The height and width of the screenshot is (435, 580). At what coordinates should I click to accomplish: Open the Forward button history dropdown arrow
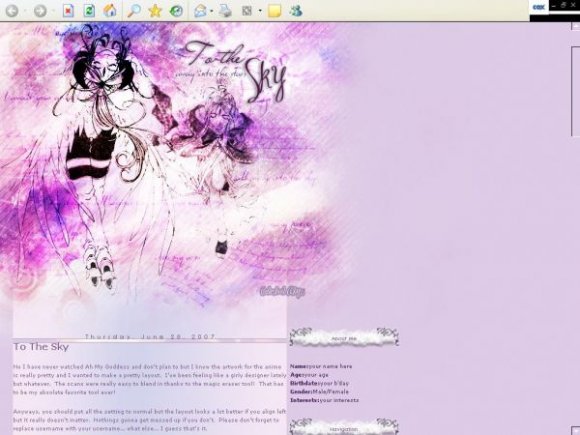click(54, 11)
